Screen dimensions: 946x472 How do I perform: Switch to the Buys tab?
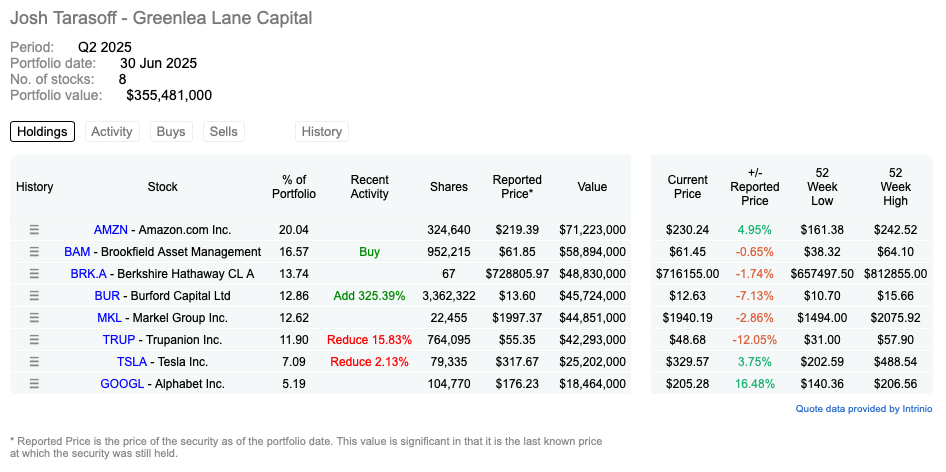171,132
